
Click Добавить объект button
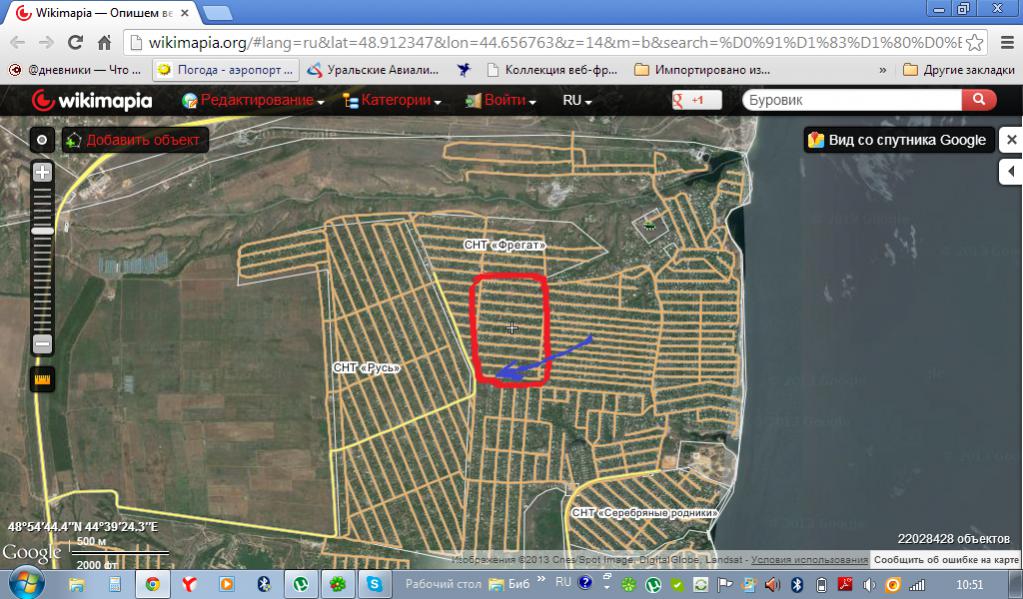tap(136, 140)
